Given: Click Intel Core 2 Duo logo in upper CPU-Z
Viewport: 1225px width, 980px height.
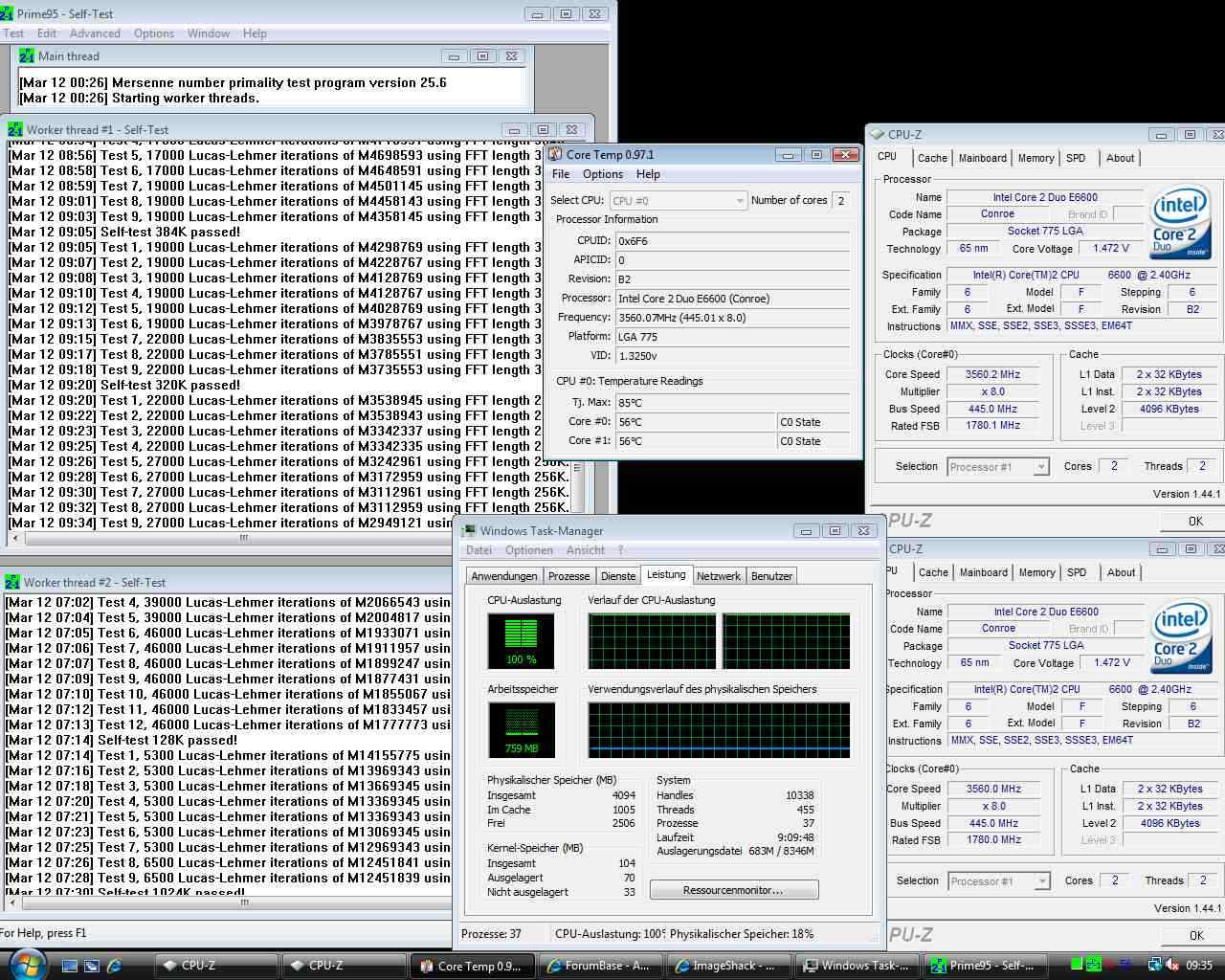Looking at the screenshot, I should pos(1180,224).
